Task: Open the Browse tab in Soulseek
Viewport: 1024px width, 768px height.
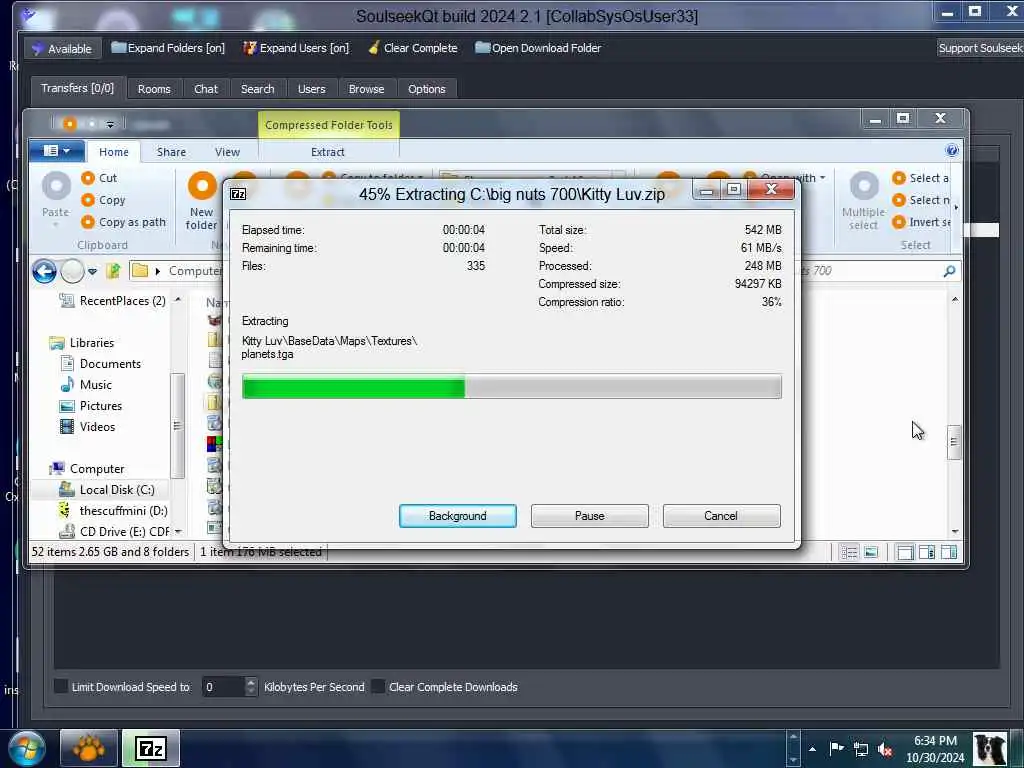Action: pos(366,89)
